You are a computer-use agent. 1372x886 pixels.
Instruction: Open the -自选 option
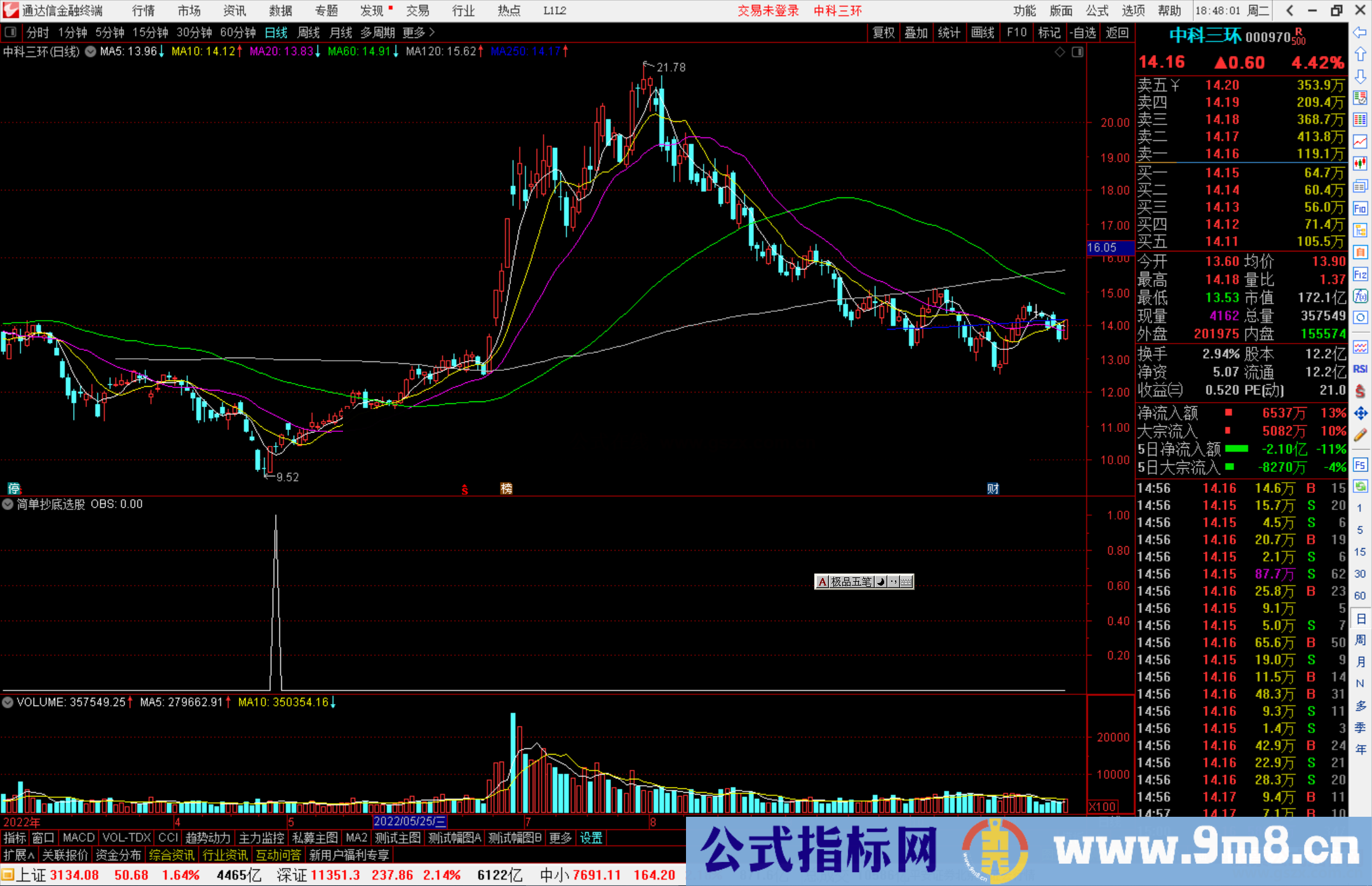coord(1082,32)
